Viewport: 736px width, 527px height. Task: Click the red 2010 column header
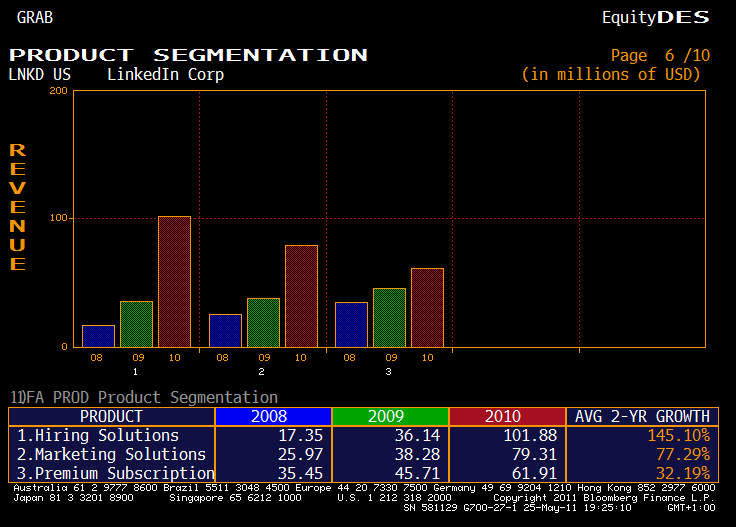[x=506, y=416]
